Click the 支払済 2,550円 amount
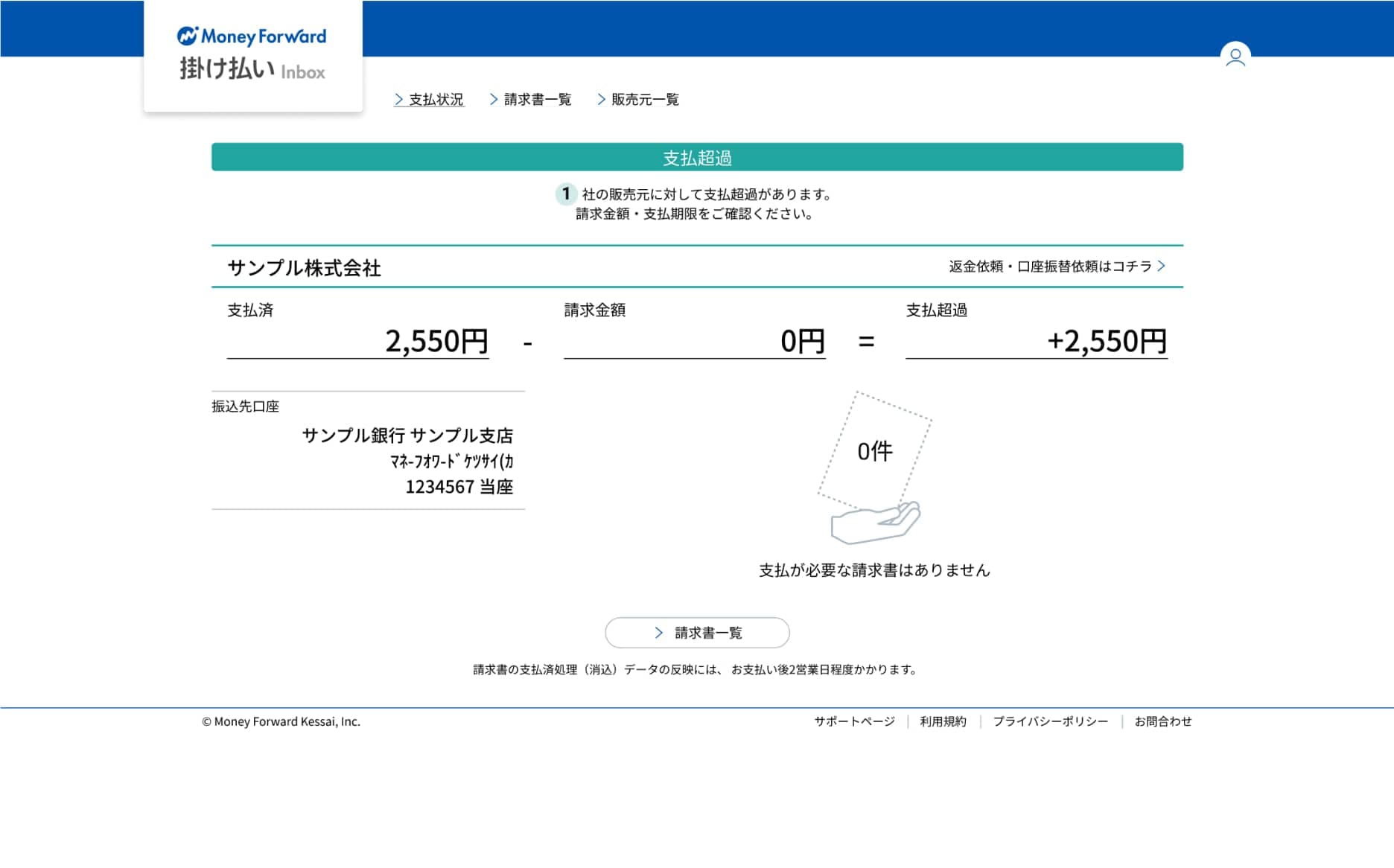The image size is (1394, 868). [x=436, y=342]
